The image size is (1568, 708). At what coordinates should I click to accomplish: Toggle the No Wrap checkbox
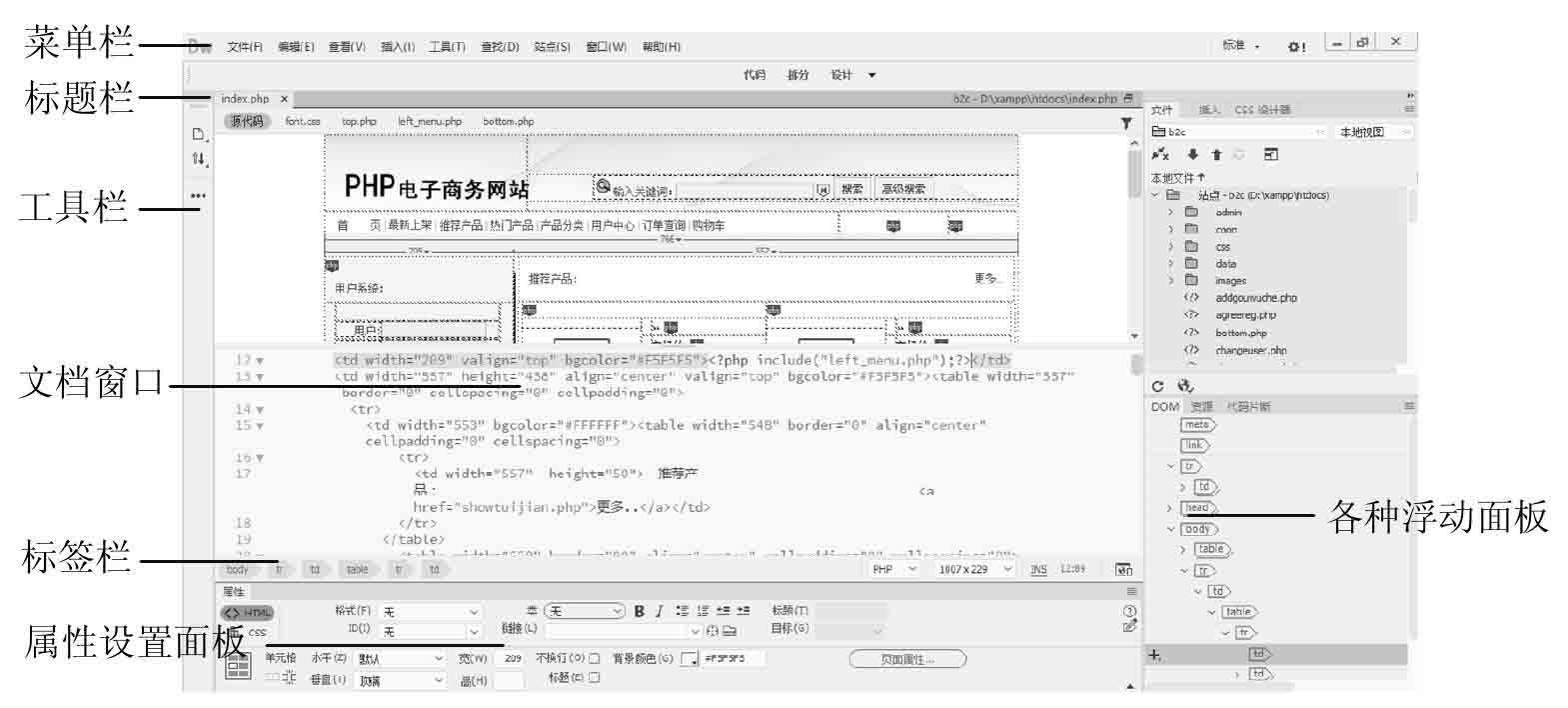[x=595, y=659]
